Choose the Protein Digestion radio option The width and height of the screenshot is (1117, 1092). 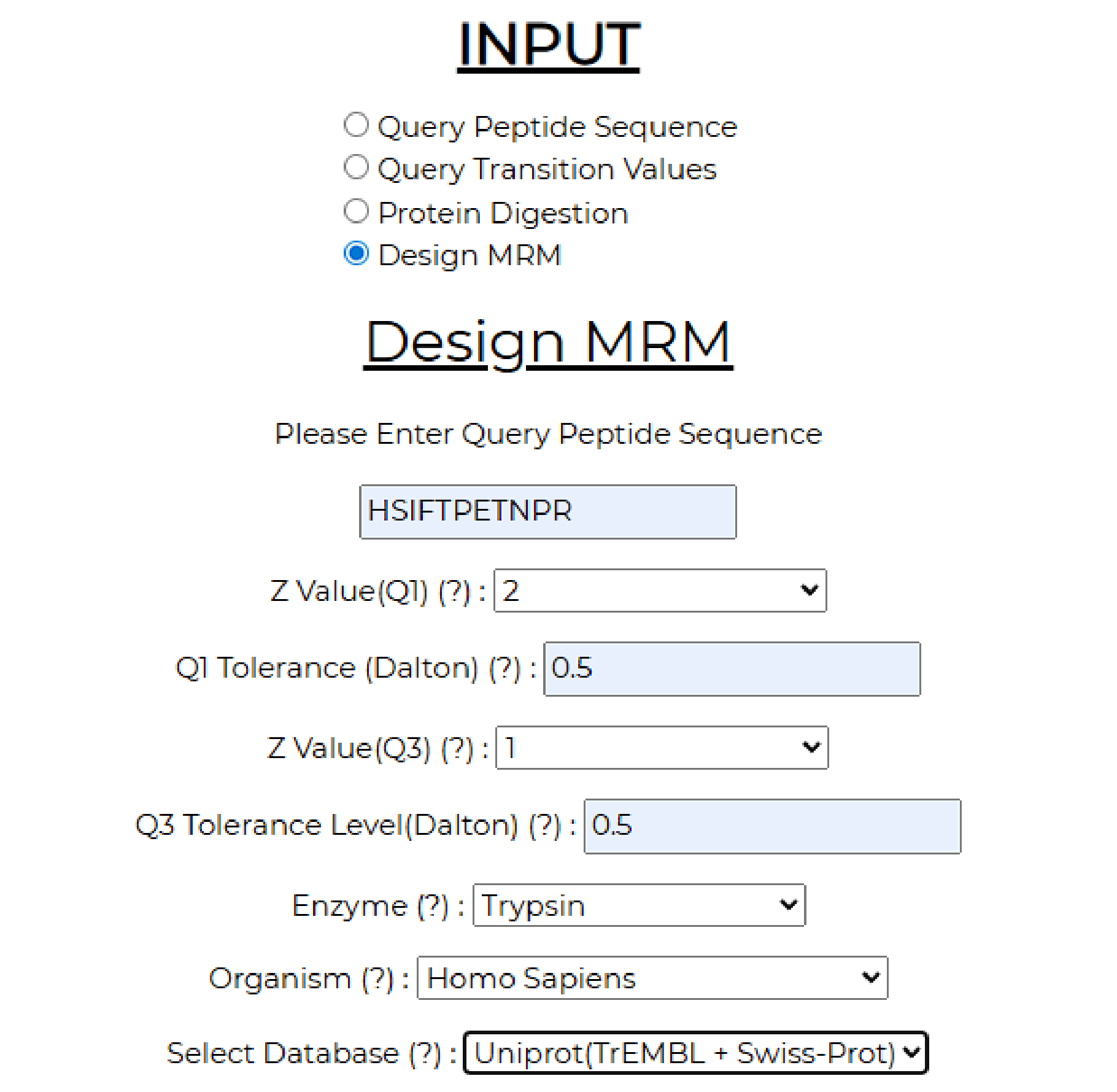[x=357, y=212]
